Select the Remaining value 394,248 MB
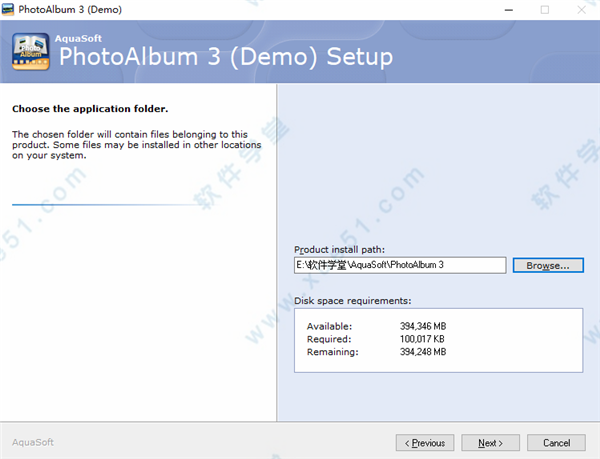Screen dimensions: 600x459 [423, 352]
